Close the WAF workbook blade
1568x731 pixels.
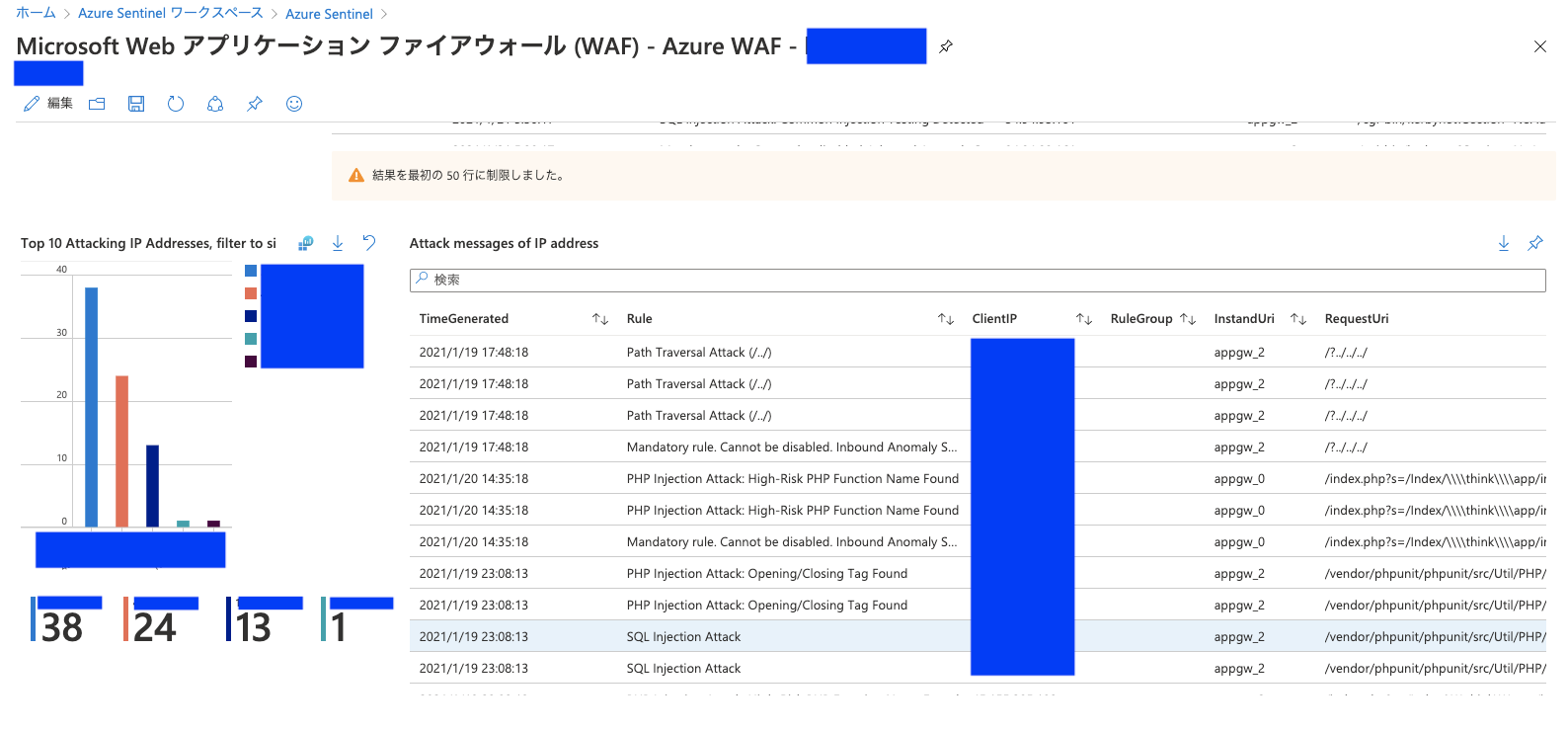1540,46
